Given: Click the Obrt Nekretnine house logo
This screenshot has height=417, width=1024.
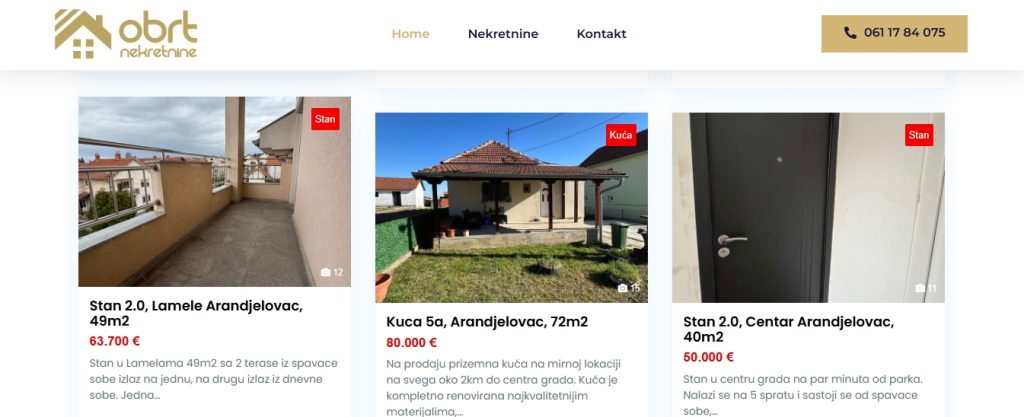Looking at the screenshot, I should [125, 34].
